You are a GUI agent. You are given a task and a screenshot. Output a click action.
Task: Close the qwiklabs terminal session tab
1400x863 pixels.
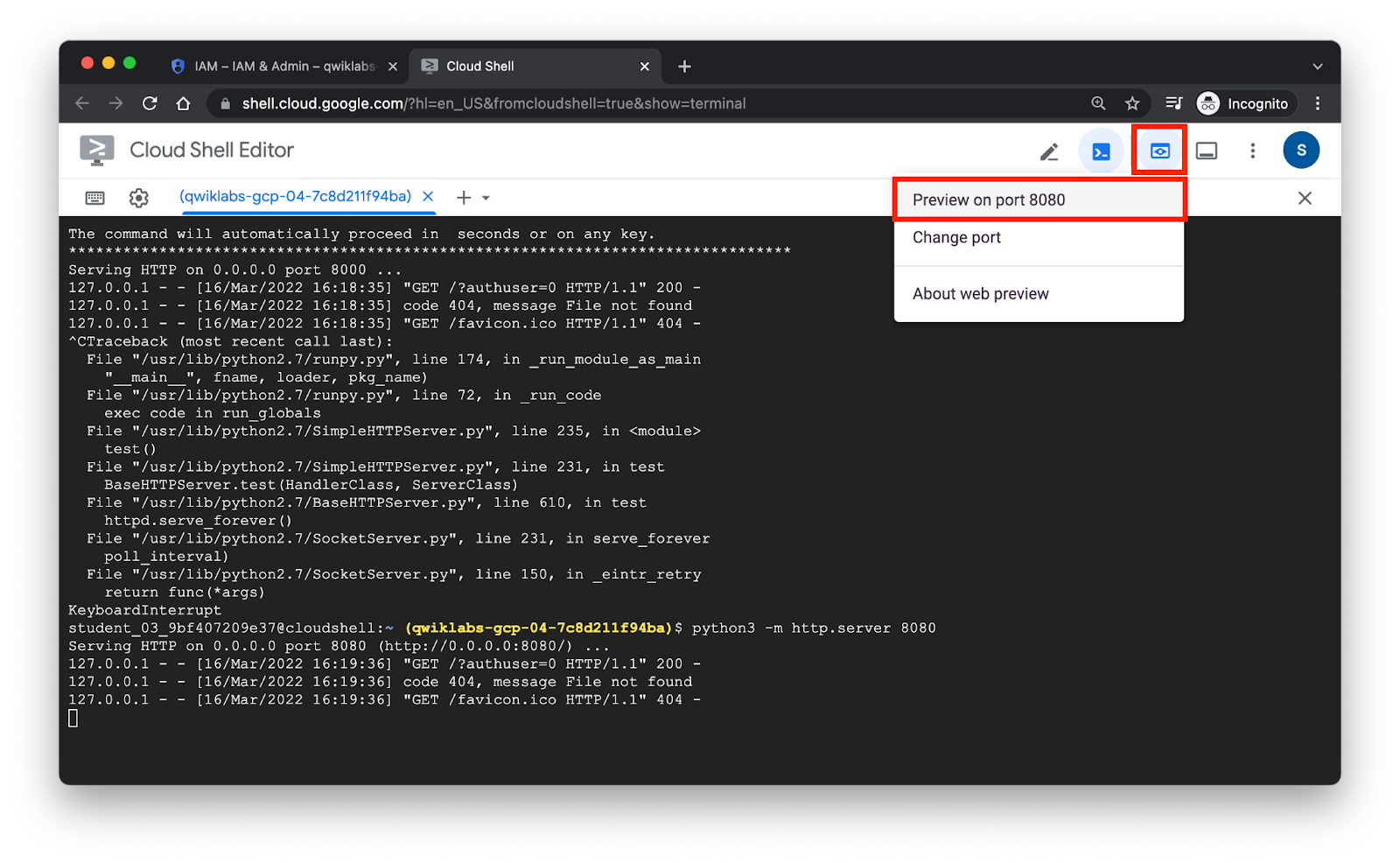pyautogui.click(x=428, y=197)
